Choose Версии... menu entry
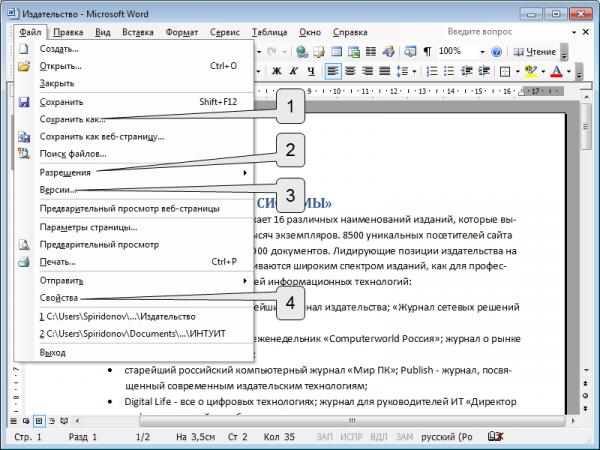The image size is (600, 450). [134, 190]
